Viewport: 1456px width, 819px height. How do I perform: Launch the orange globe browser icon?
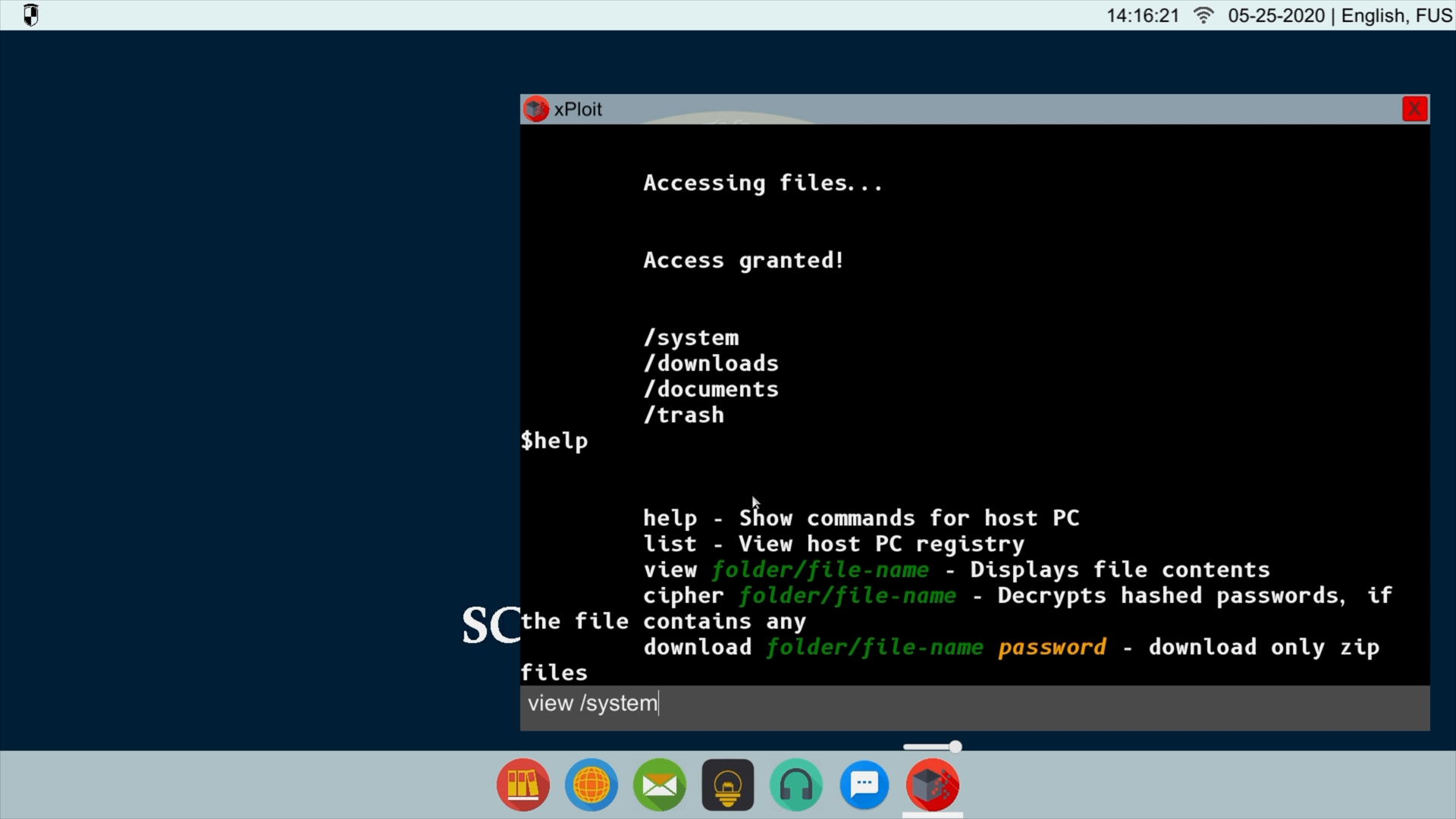(x=591, y=785)
